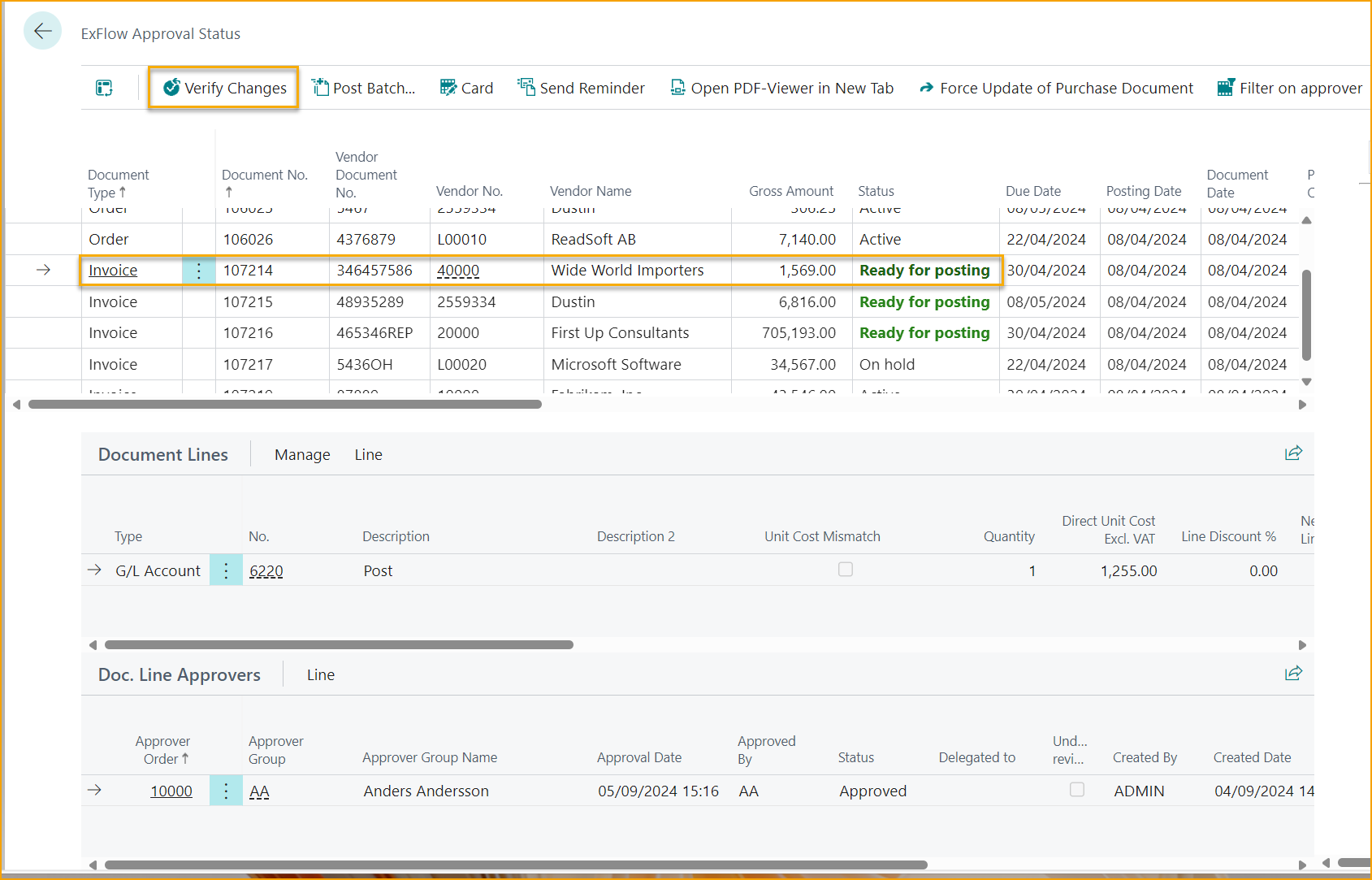Open the ellipsis menu on approver row 10000
The width and height of the screenshot is (1372, 880).
click(x=226, y=790)
